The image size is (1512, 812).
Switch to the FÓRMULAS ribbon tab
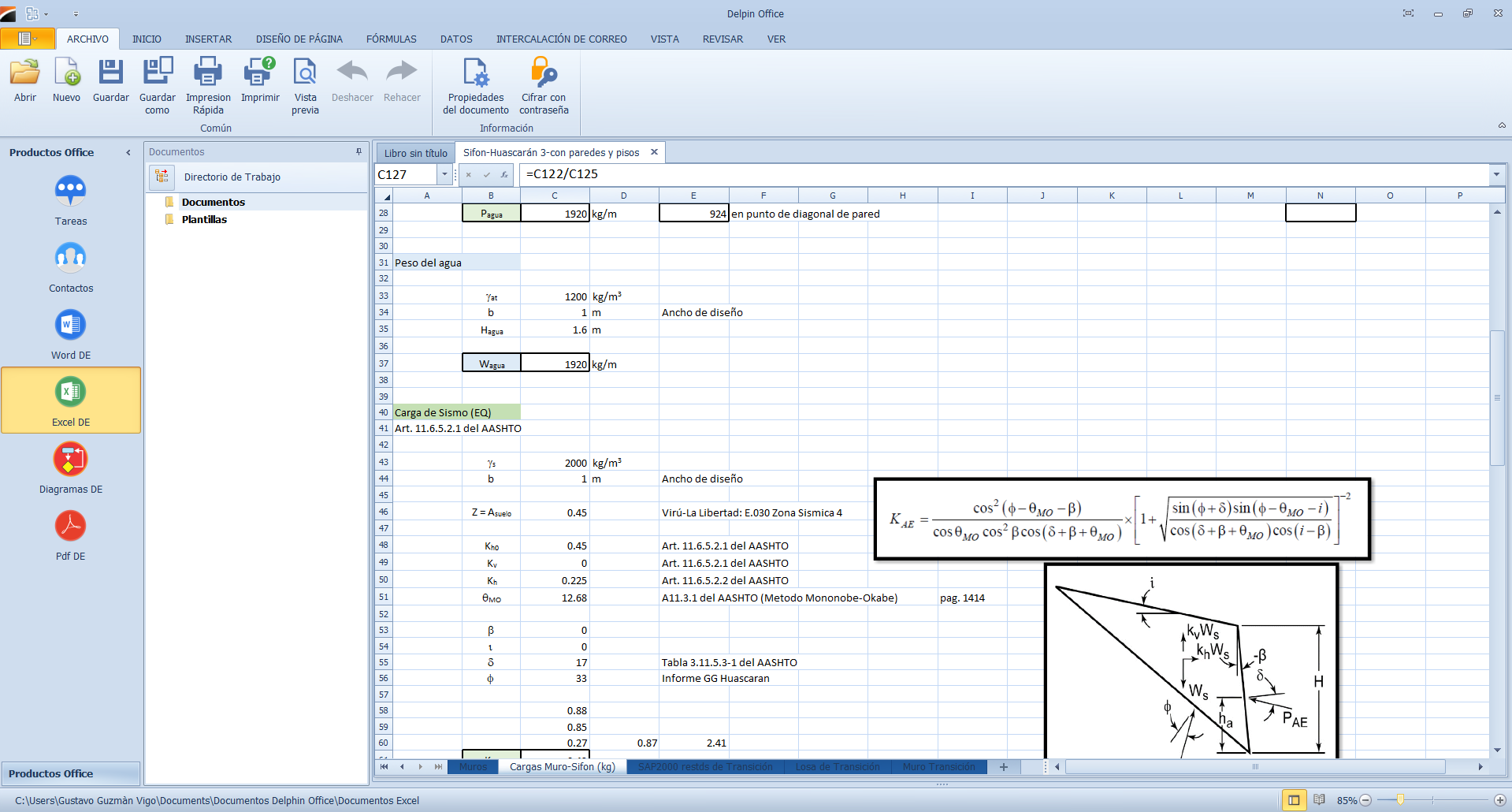391,39
